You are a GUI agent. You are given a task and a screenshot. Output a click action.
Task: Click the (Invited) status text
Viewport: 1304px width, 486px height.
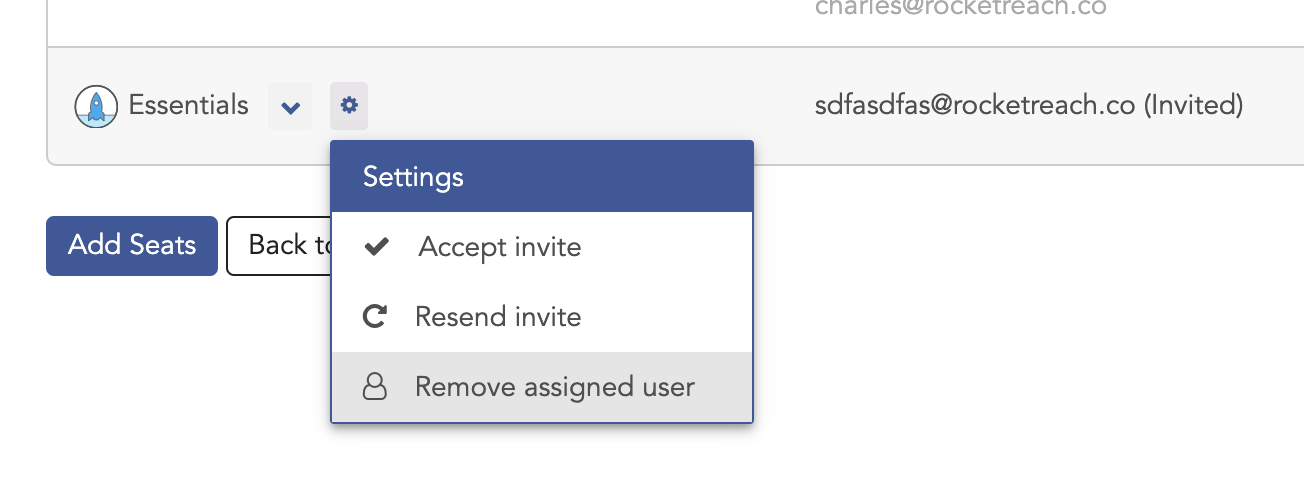[x=1193, y=104]
